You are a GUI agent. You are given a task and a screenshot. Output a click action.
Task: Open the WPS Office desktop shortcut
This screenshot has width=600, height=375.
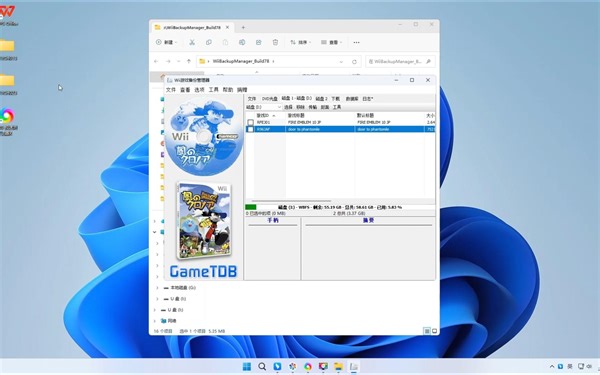pyautogui.click(x=7, y=15)
